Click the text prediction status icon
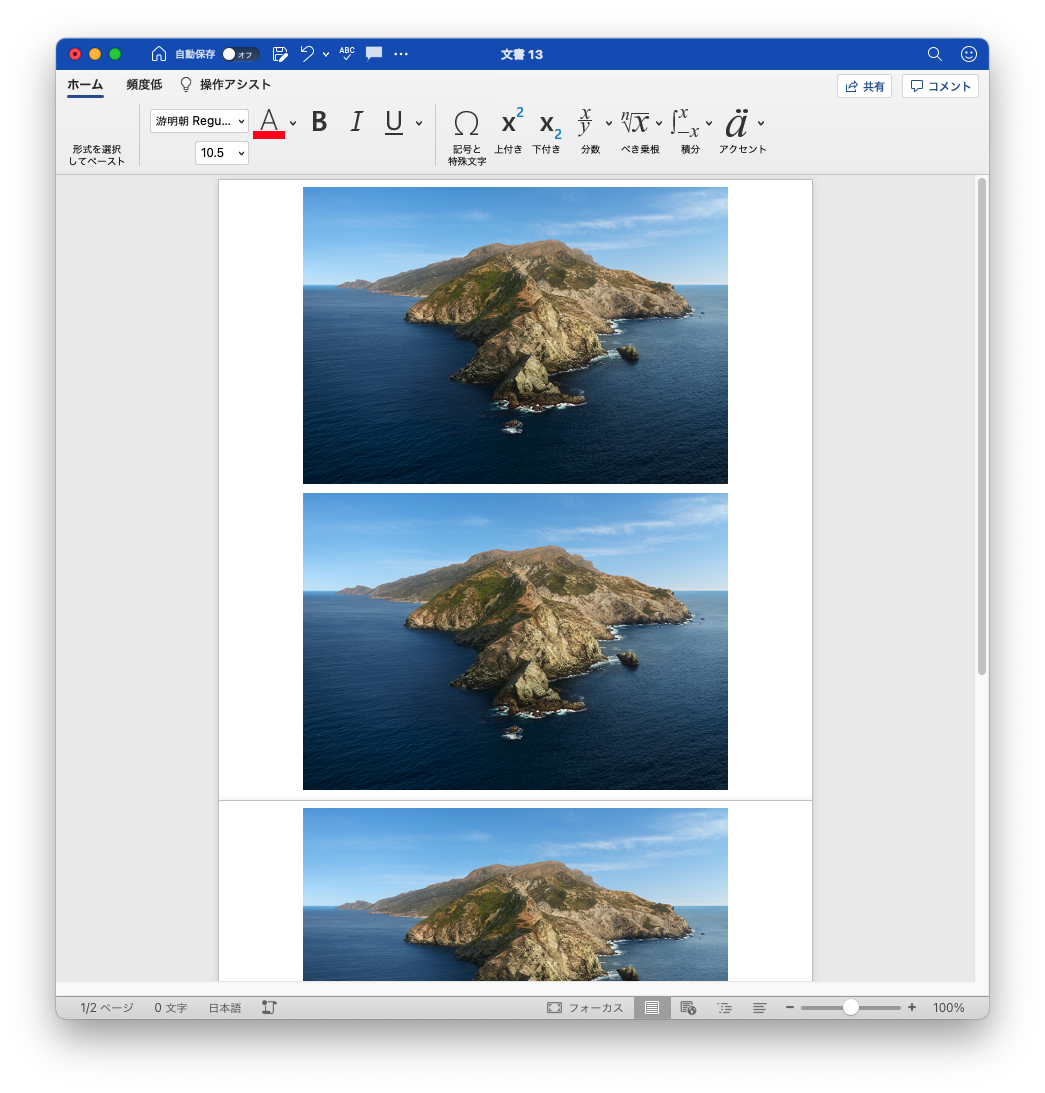This screenshot has height=1093, width=1045. [x=269, y=1007]
